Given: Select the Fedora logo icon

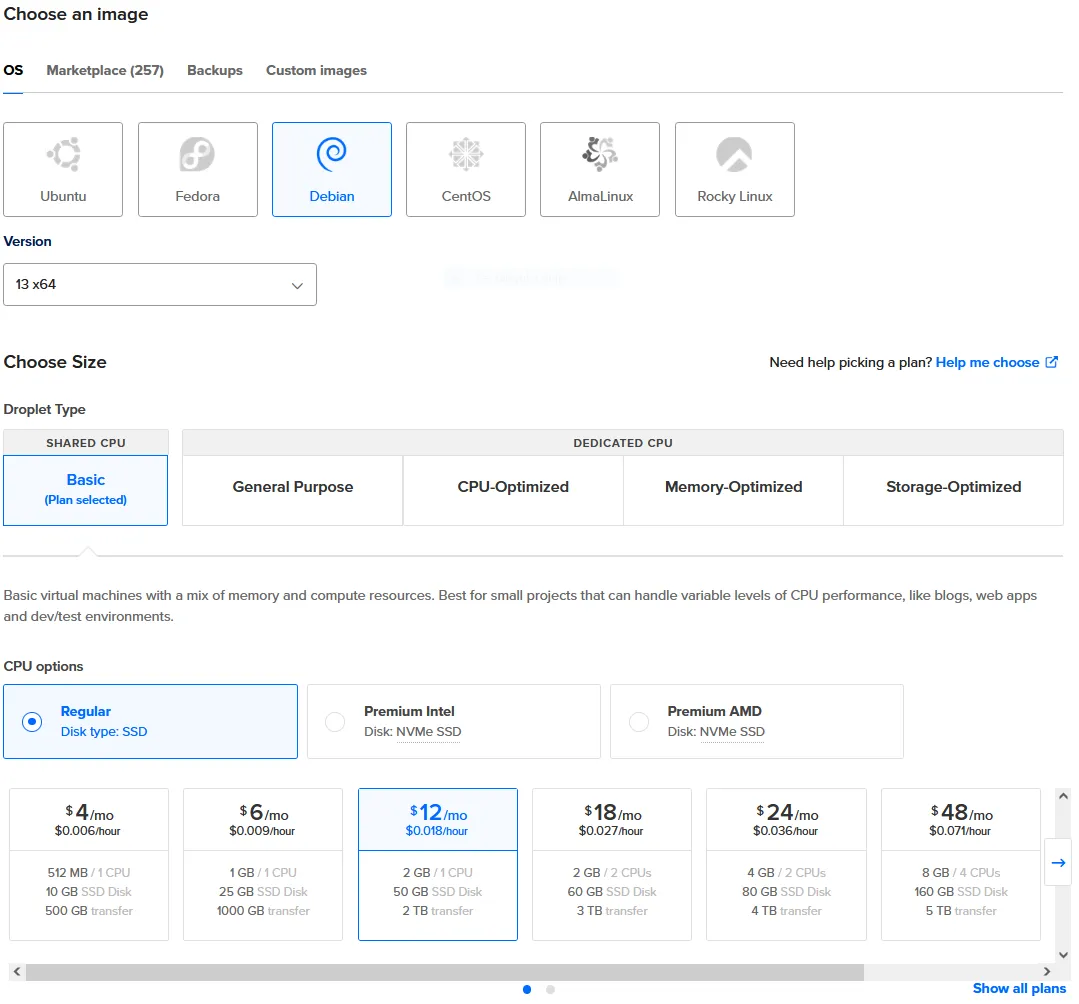Looking at the screenshot, I should pyautogui.click(x=197, y=154).
